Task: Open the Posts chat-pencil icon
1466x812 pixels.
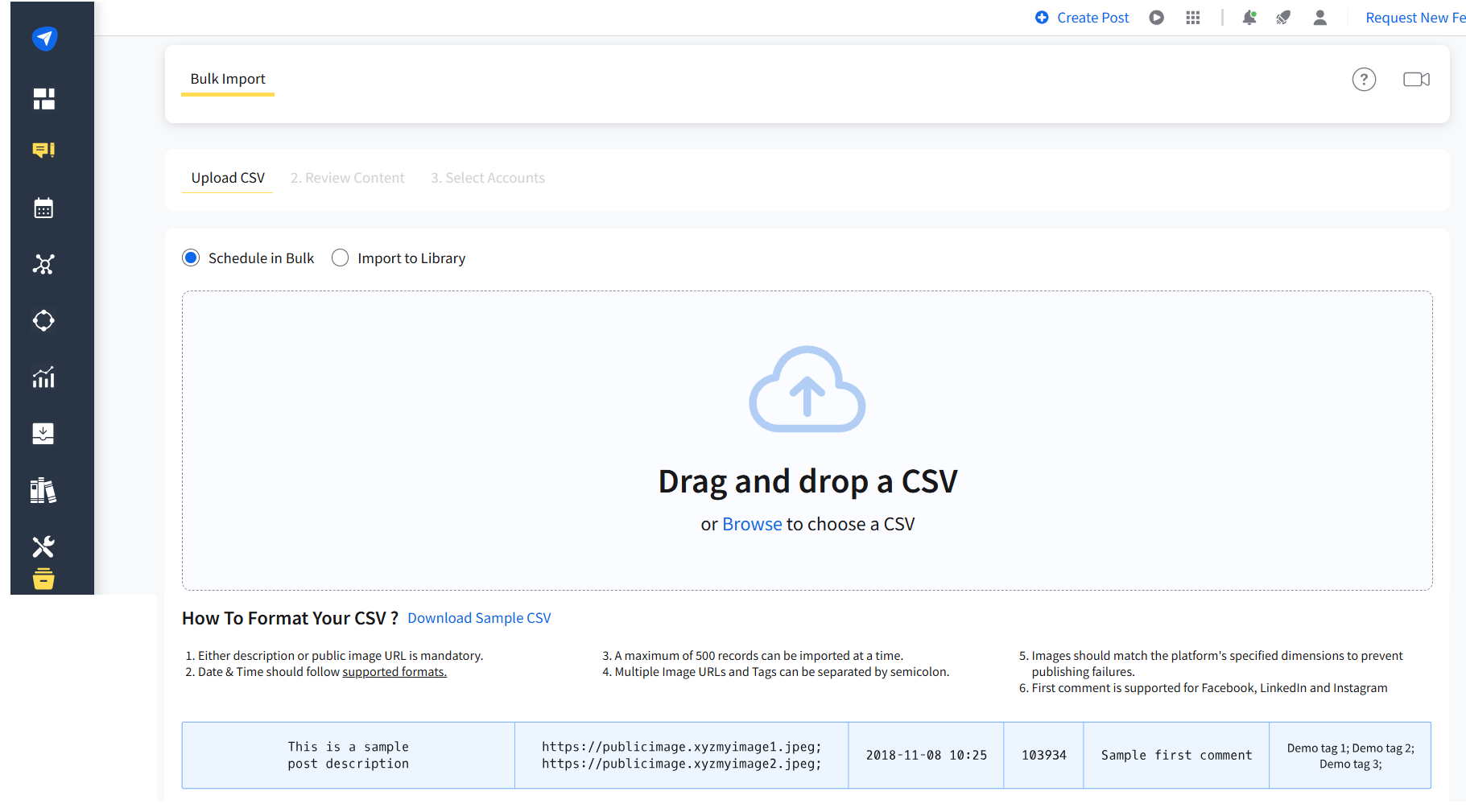Action: point(43,150)
